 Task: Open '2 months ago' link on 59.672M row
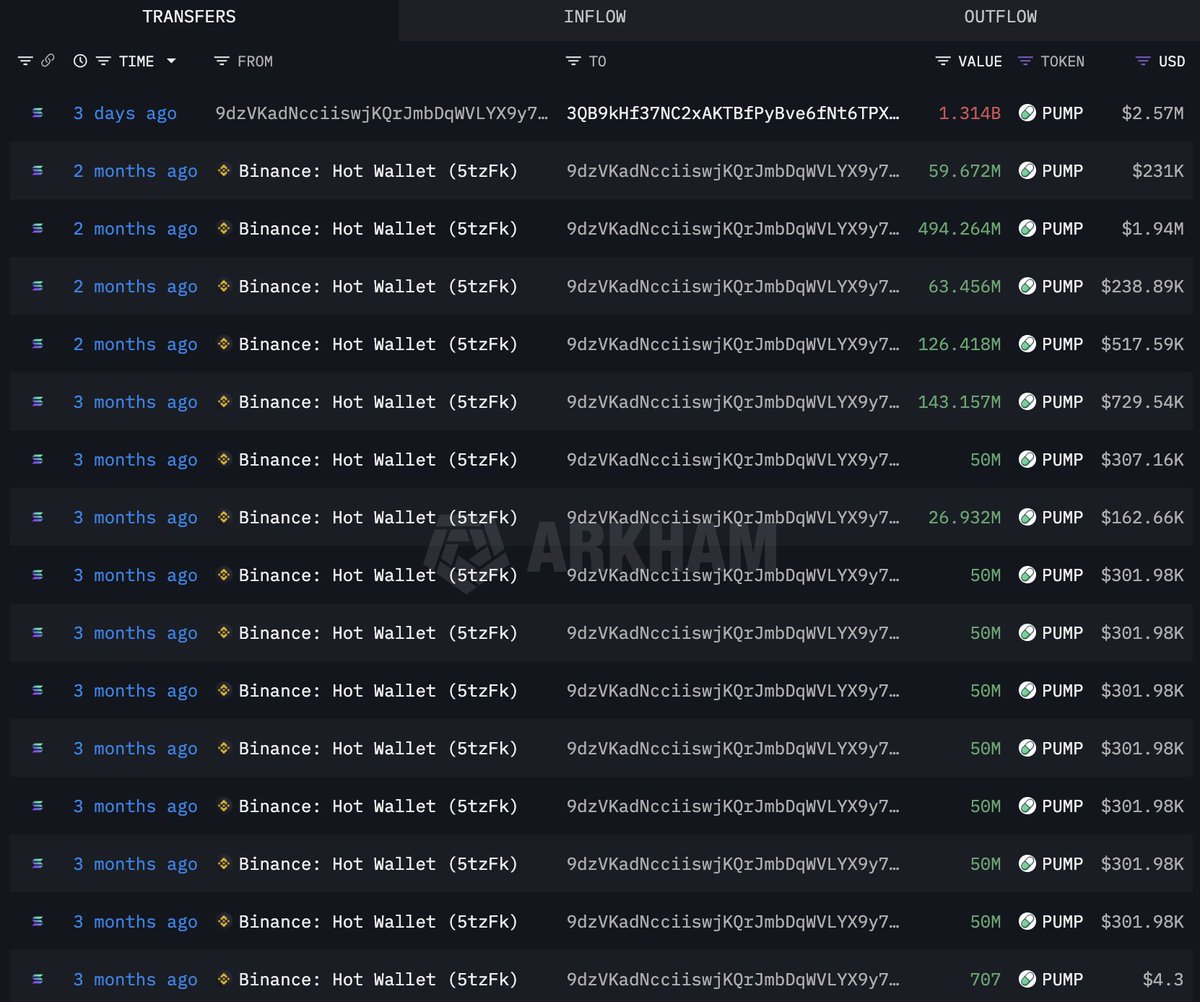point(135,171)
